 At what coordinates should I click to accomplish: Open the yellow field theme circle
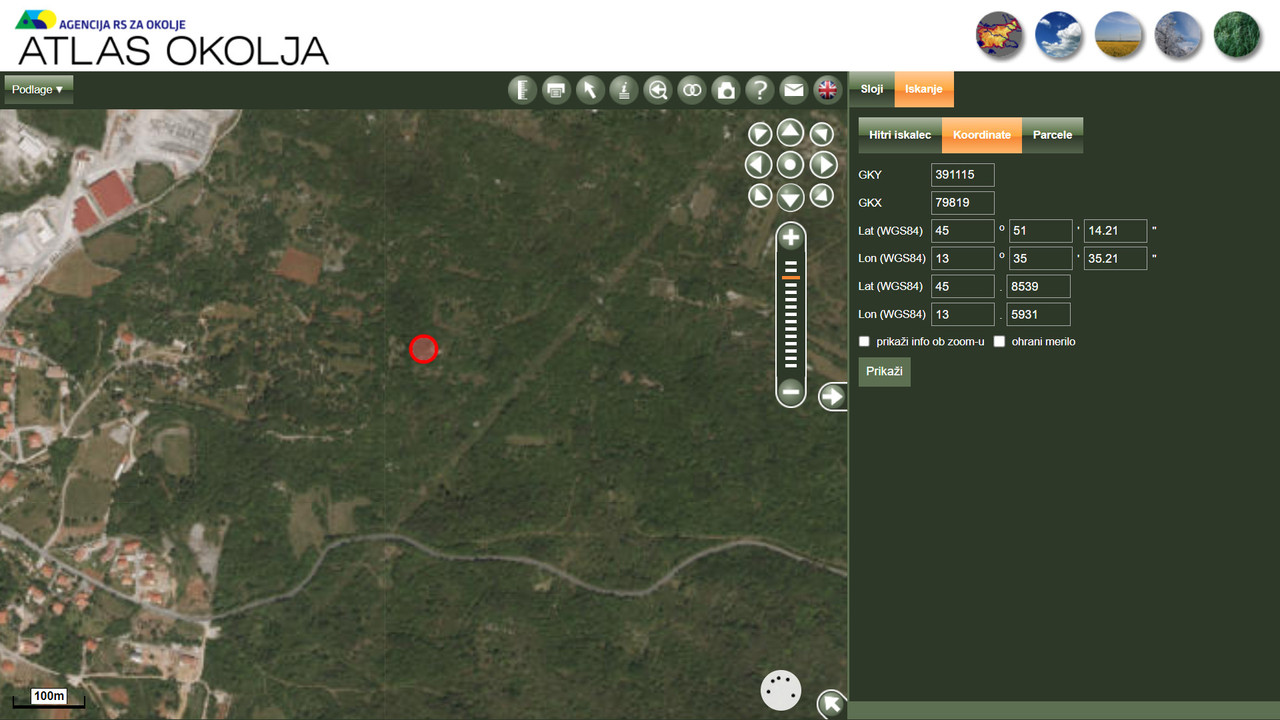tap(1118, 35)
